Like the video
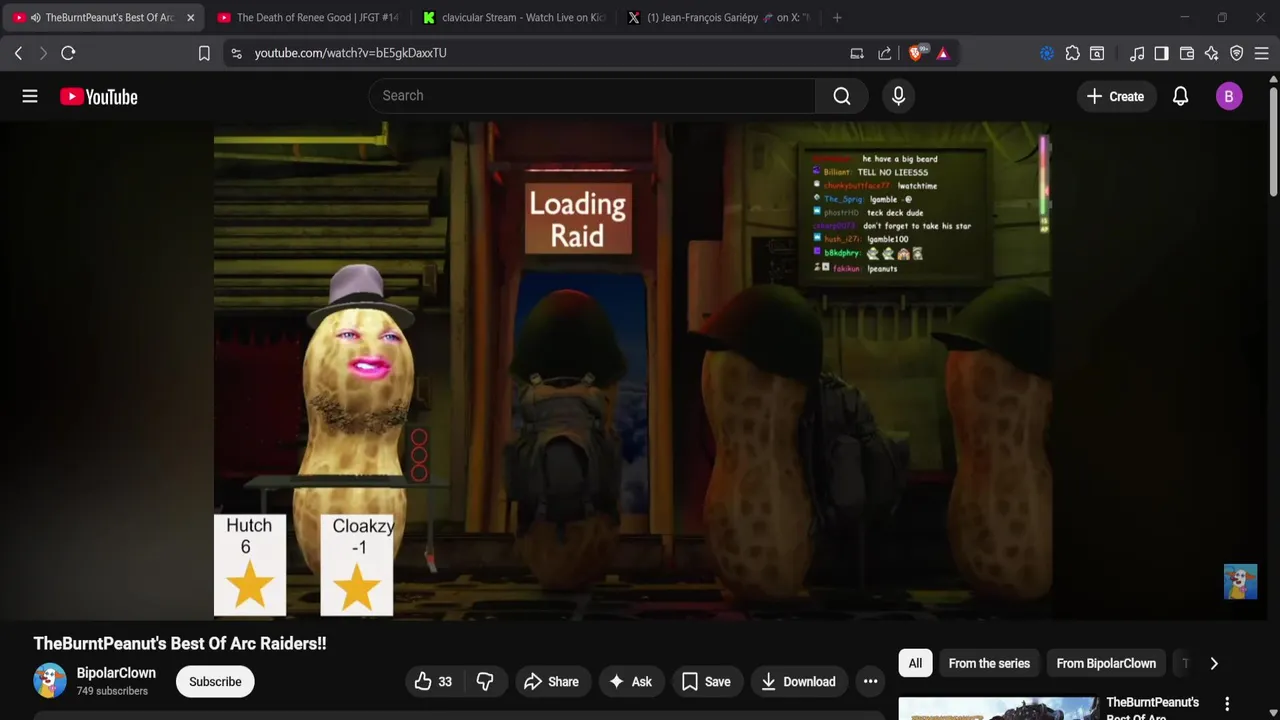The height and width of the screenshot is (720, 1280). (x=433, y=682)
